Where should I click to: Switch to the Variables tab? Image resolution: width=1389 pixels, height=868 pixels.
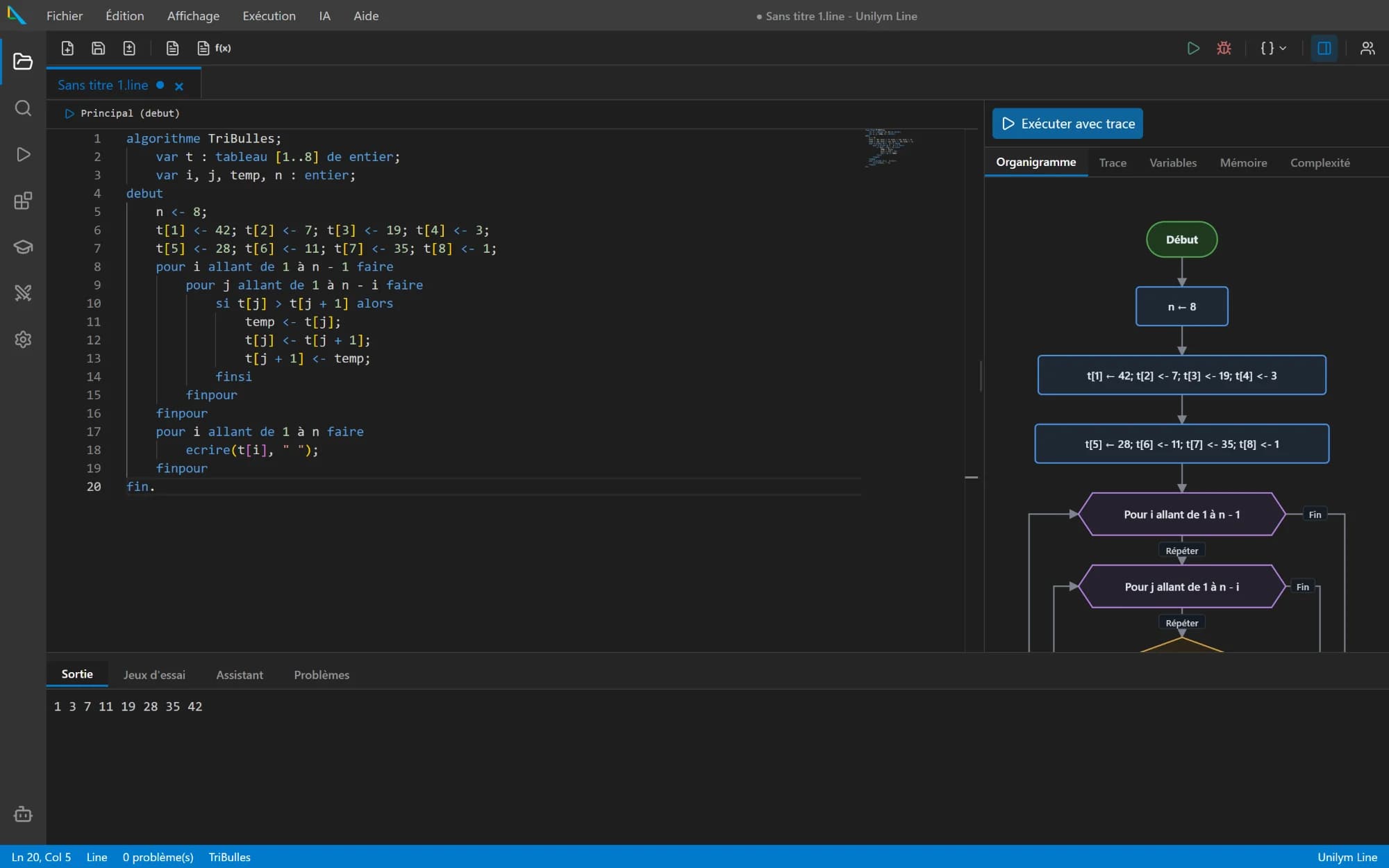1173,162
